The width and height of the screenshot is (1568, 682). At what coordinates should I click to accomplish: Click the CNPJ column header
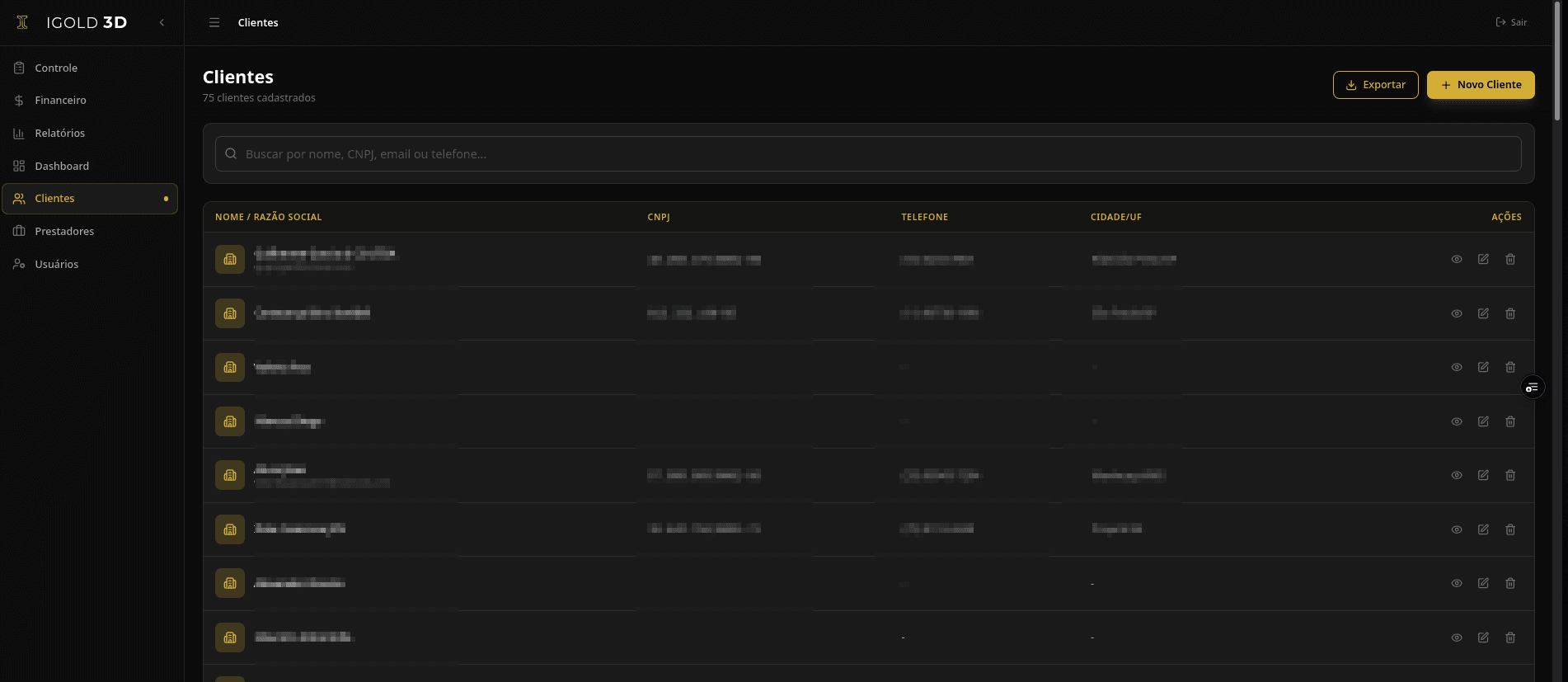pyautogui.click(x=659, y=217)
